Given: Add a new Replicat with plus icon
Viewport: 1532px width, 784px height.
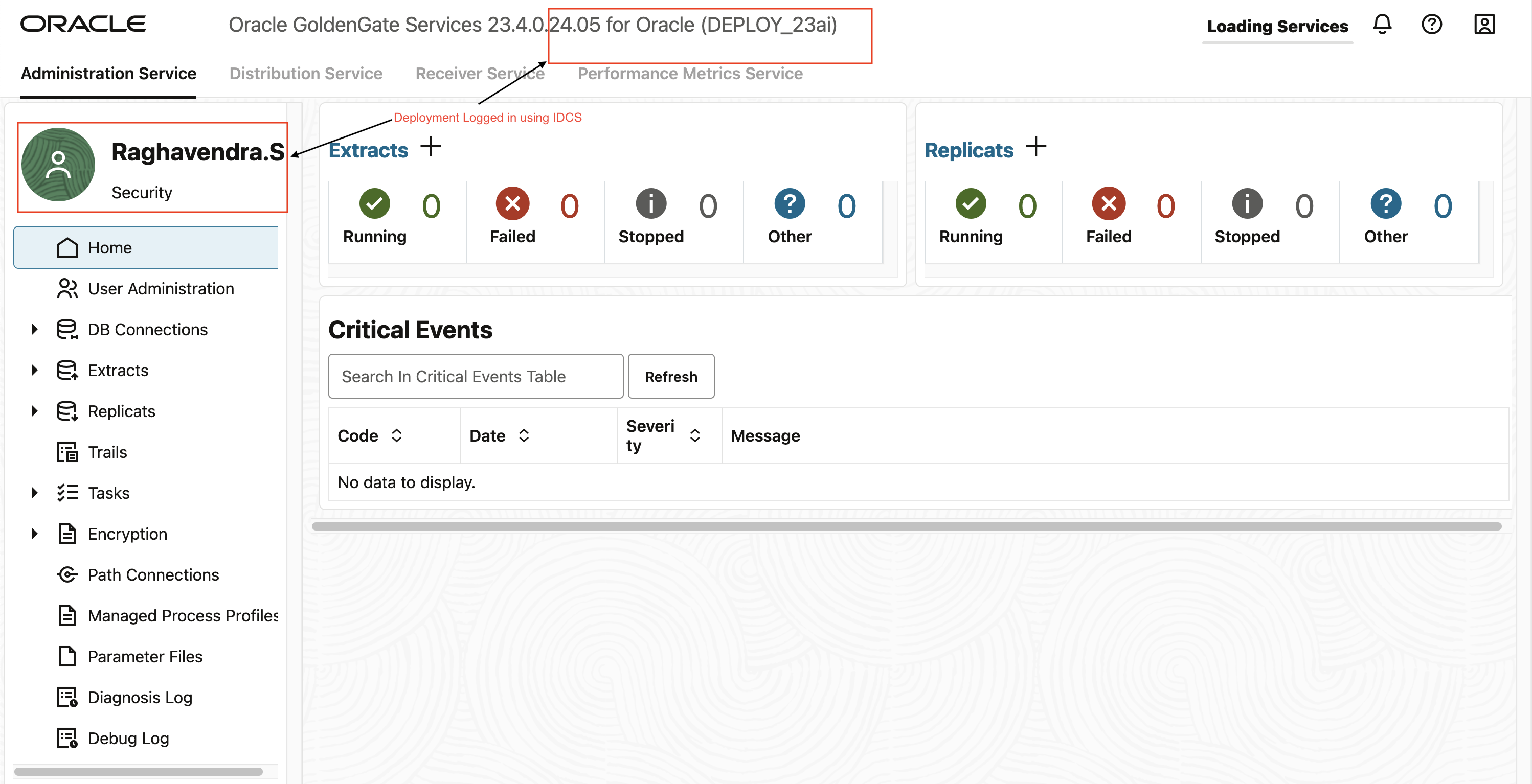Looking at the screenshot, I should 1035,147.
